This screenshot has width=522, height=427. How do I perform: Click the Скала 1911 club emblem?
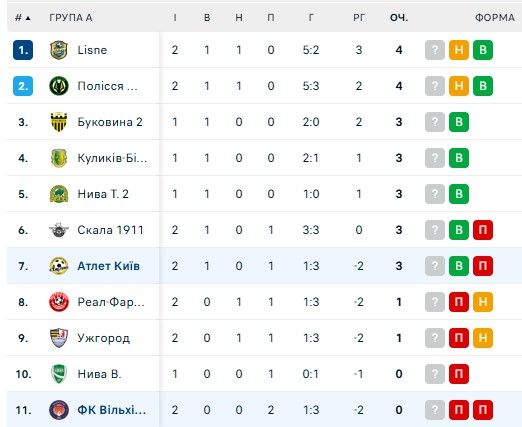[59, 230]
